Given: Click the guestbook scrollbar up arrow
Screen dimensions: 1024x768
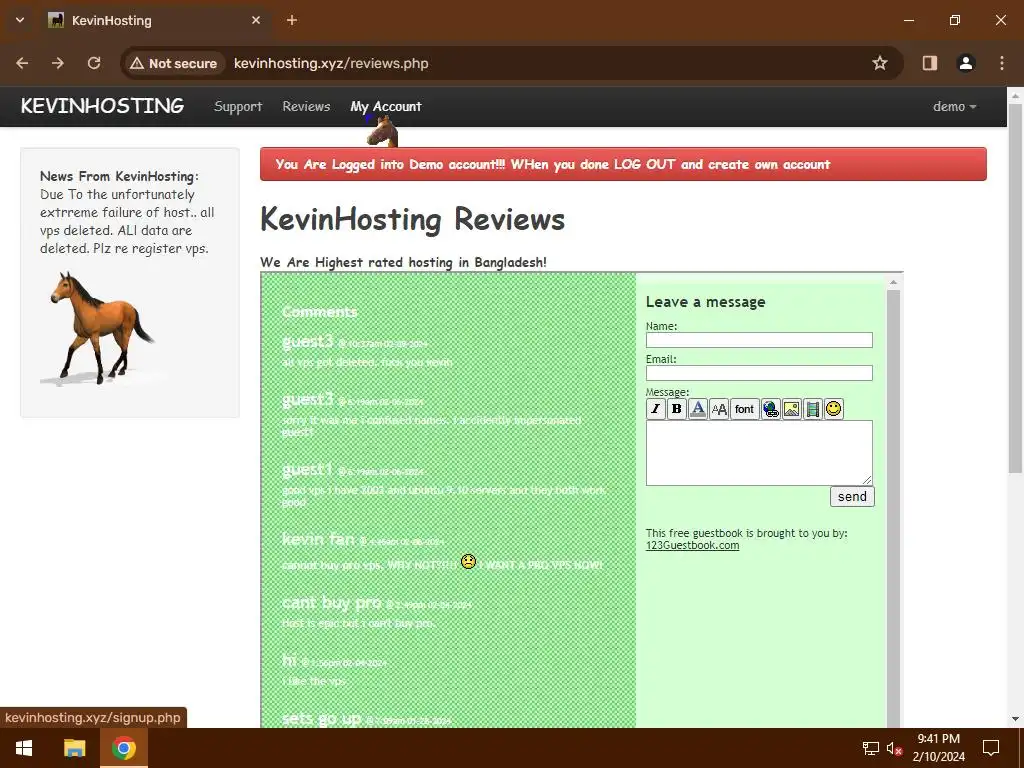Looking at the screenshot, I should 893,282.
